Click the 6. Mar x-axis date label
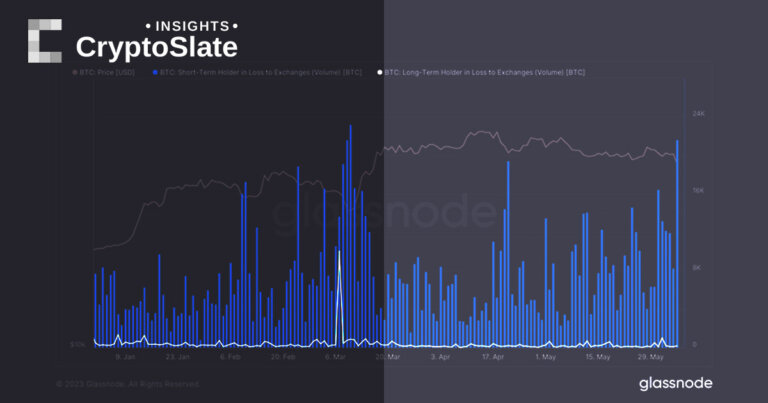 (x=334, y=356)
